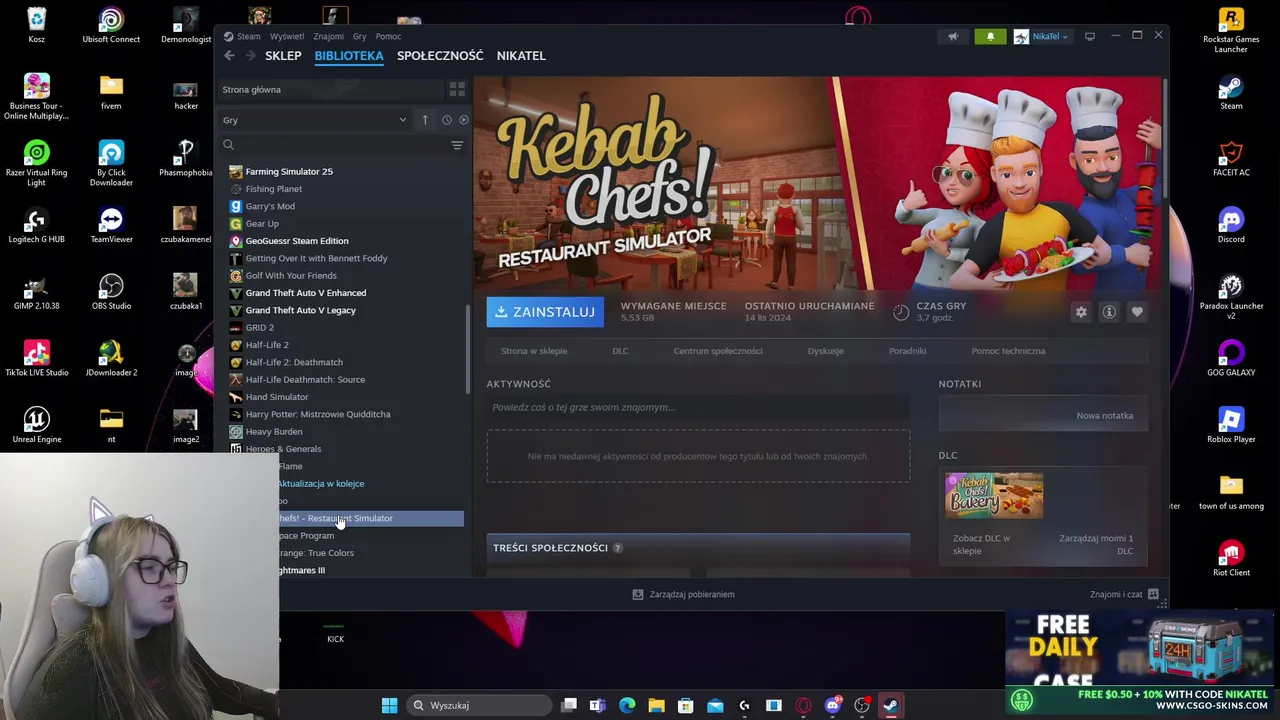Image resolution: width=1280 pixels, height=720 pixels.
Task: Add Kebab Chefs to favorites heart
Action: coord(1137,312)
